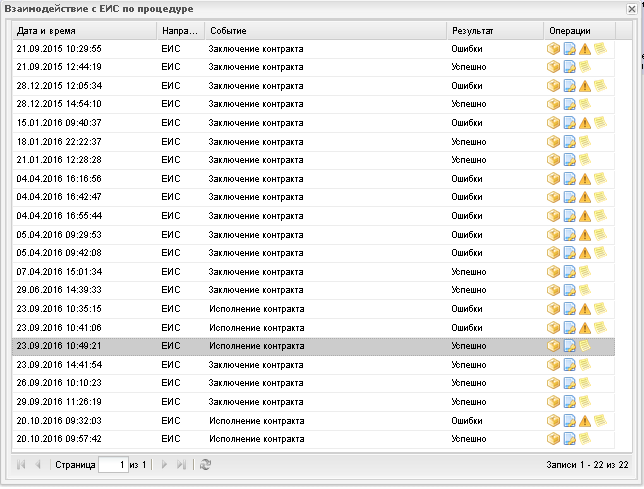Click yellow note icon in row 23.09.2016 14:41:54
The image size is (644, 489).
click(x=585, y=365)
